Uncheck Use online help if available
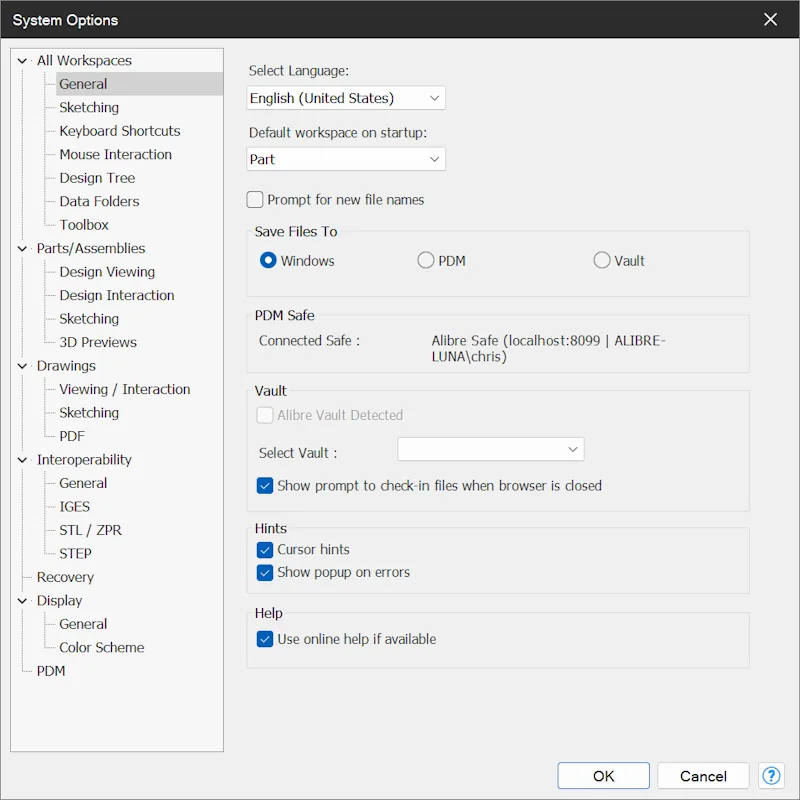 coord(265,639)
